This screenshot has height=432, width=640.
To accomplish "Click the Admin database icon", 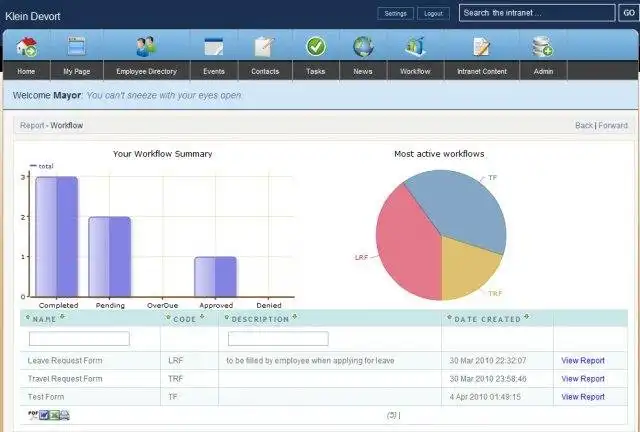I will point(542,46).
